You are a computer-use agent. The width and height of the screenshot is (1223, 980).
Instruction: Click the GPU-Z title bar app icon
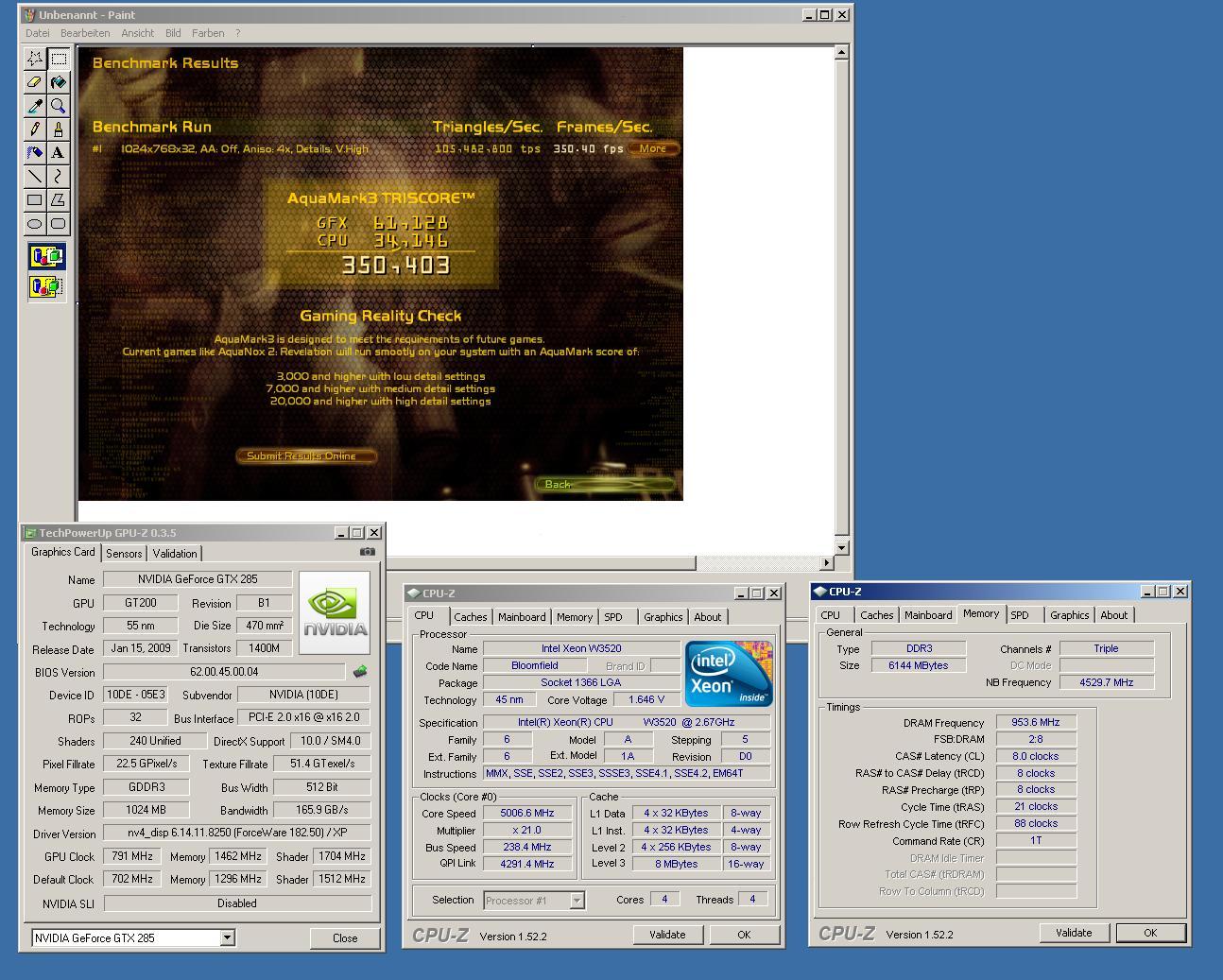click(30, 533)
